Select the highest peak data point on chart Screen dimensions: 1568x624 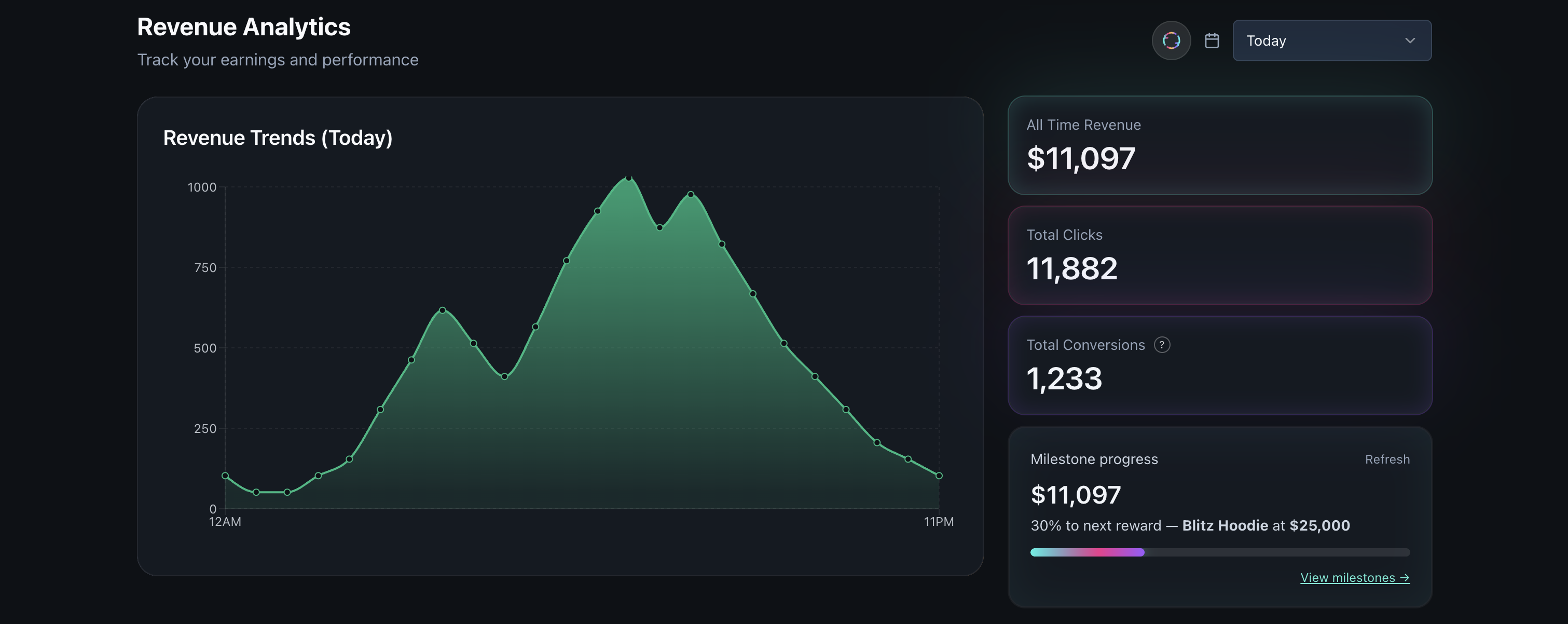coord(628,179)
